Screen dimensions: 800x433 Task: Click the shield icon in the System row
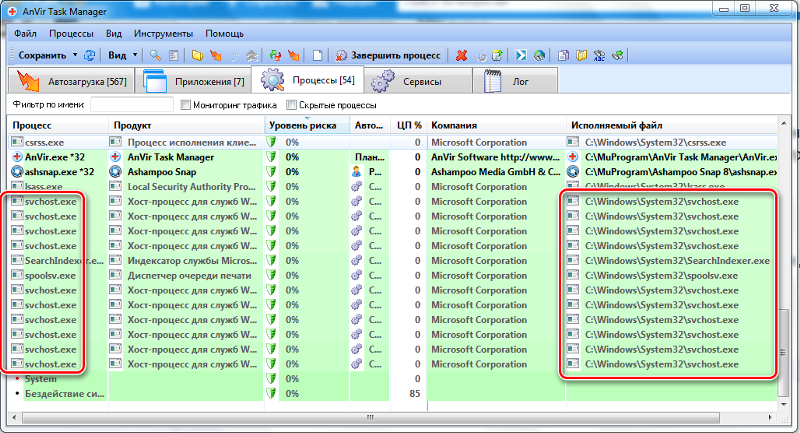[271, 379]
